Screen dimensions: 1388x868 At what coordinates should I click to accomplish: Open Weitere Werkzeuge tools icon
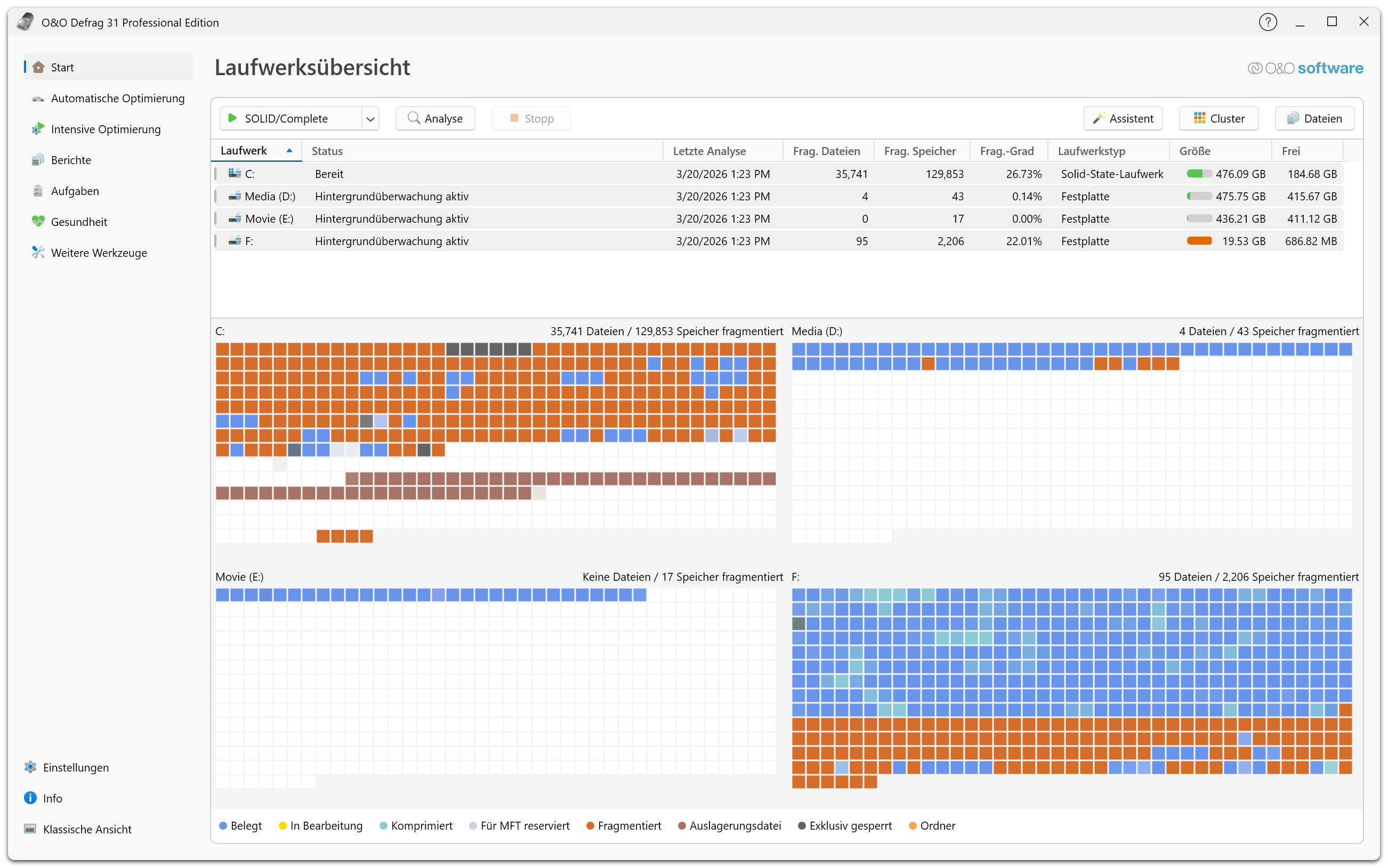click(x=38, y=253)
